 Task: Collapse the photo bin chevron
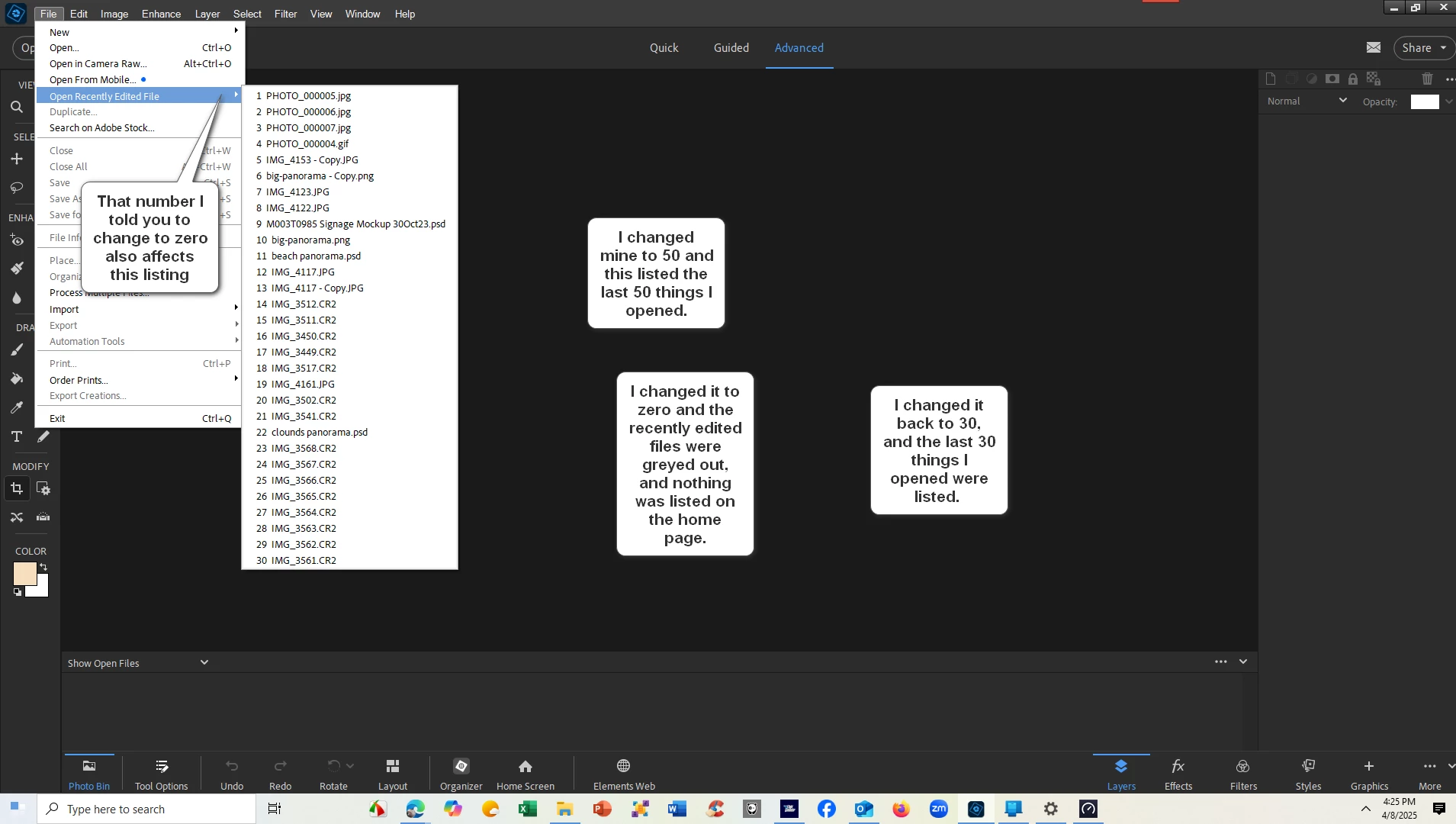tap(1243, 661)
